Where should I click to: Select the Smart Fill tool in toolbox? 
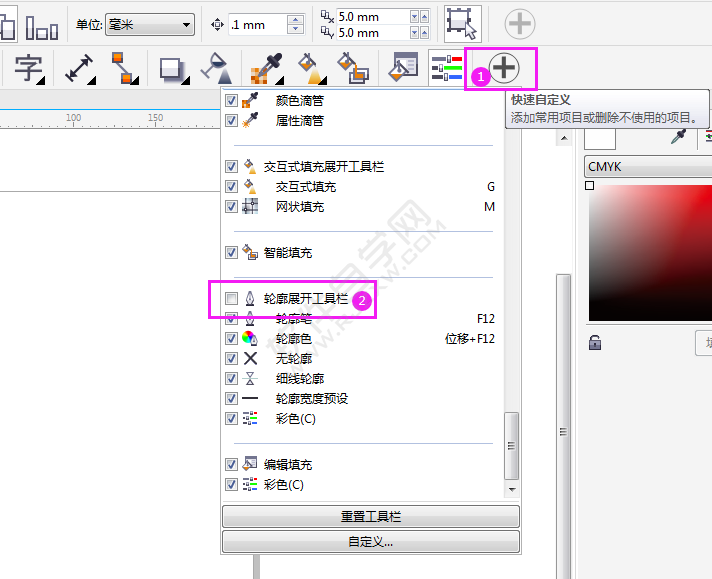point(353,68)
